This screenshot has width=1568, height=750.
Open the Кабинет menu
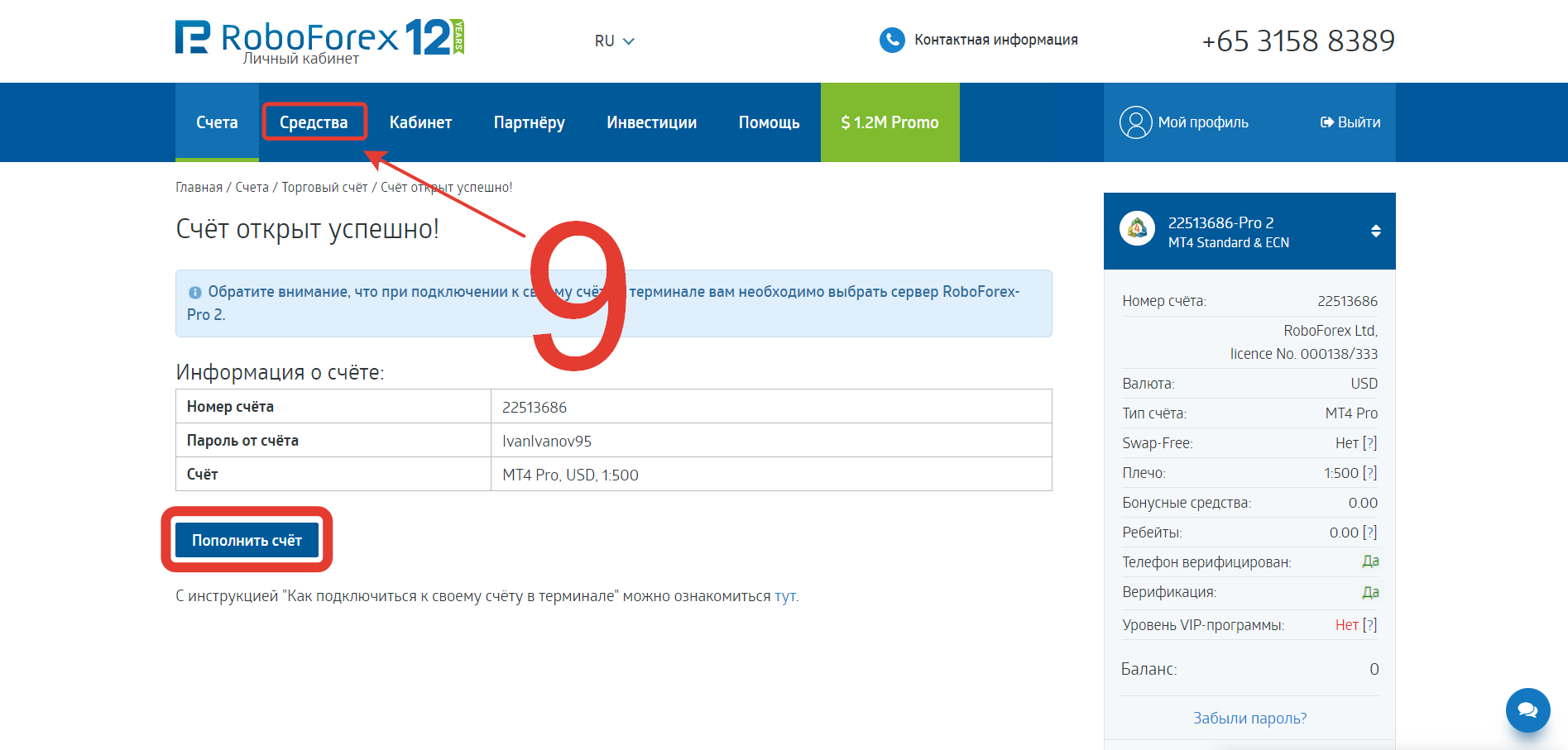tap(420, 122)
